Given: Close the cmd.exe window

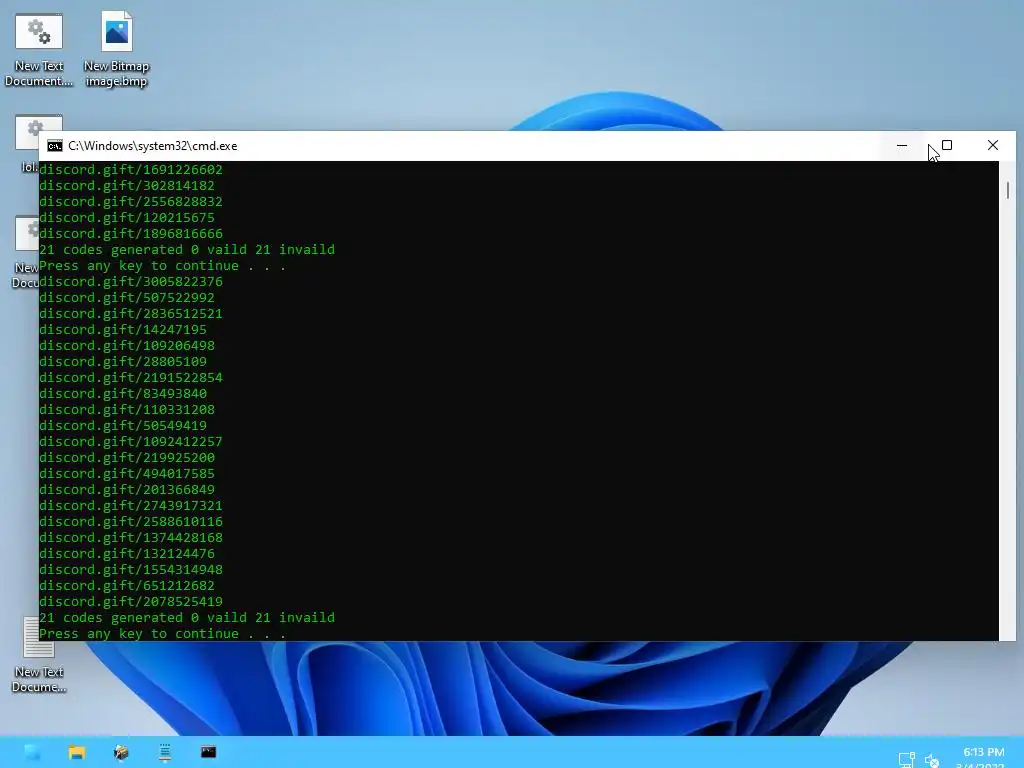Looking at the screenshot, I should 993,146.
